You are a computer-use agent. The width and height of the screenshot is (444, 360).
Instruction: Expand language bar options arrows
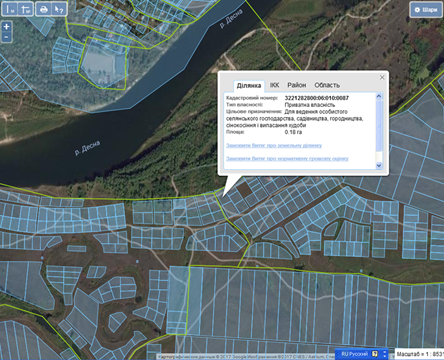coord(384,354)
